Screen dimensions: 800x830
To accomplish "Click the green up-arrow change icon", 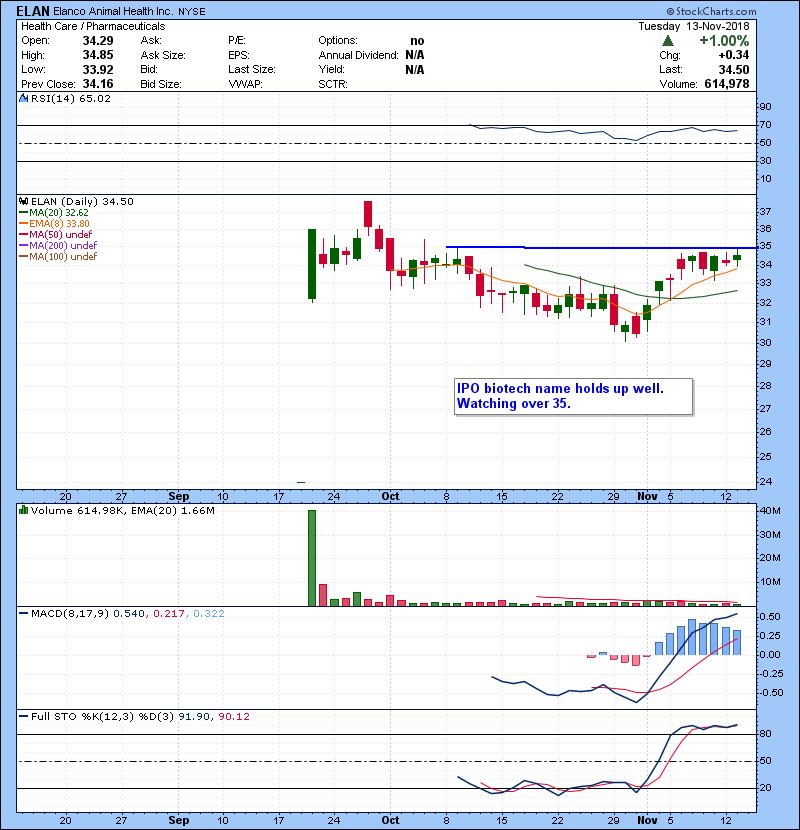I will pyautogui.click(x=668, y=41).
